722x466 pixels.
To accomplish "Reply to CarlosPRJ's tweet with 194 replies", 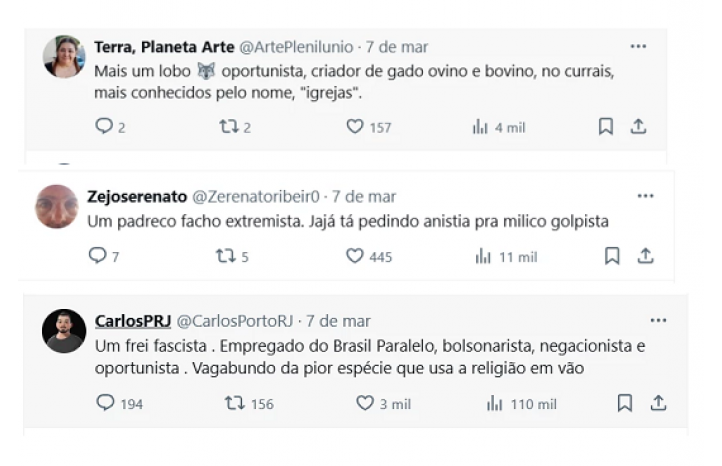I will point(105,403).
